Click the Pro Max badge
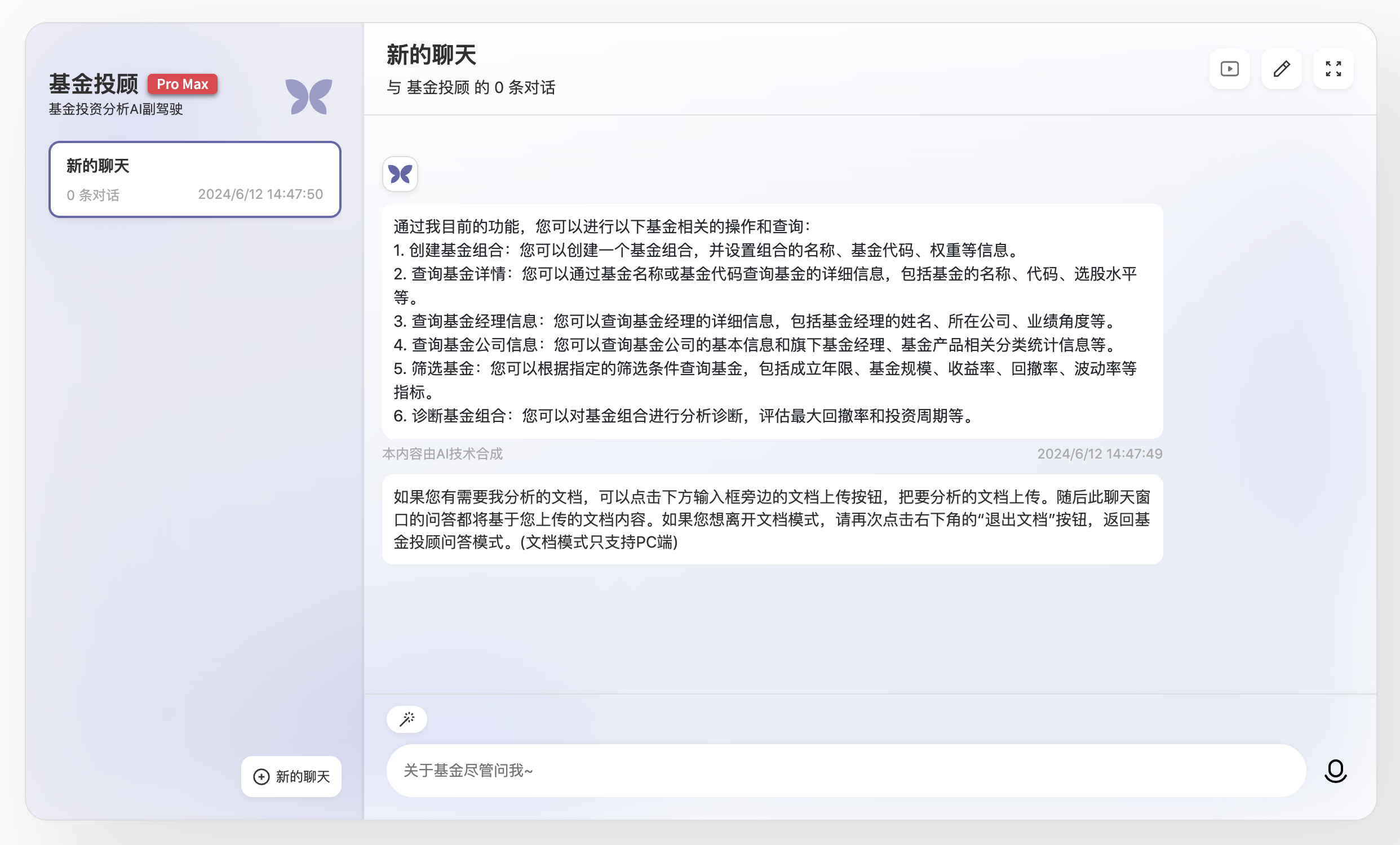Viewport: 1400px width, 845px height. point(183,84)
